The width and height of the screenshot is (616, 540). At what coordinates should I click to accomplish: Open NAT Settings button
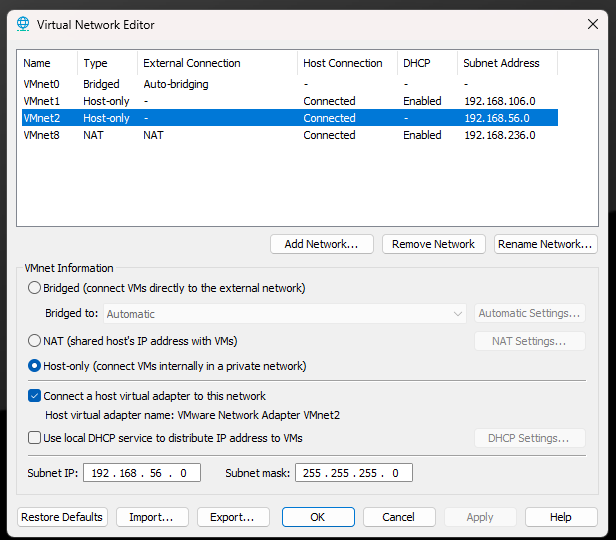point(530,341)
